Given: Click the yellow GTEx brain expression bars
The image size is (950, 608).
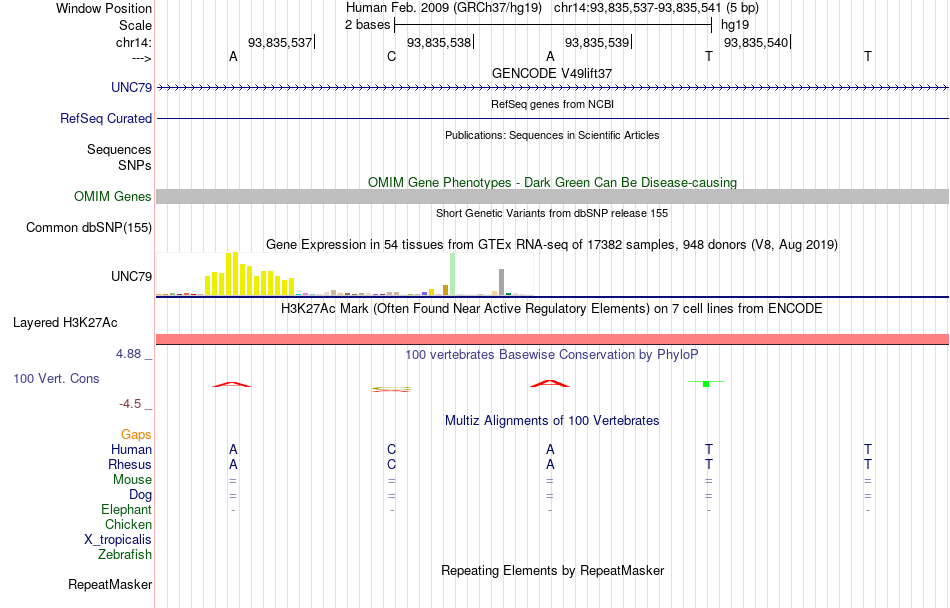Looking at the screenshot, I should pyautogui.click(x=250, y=274).
